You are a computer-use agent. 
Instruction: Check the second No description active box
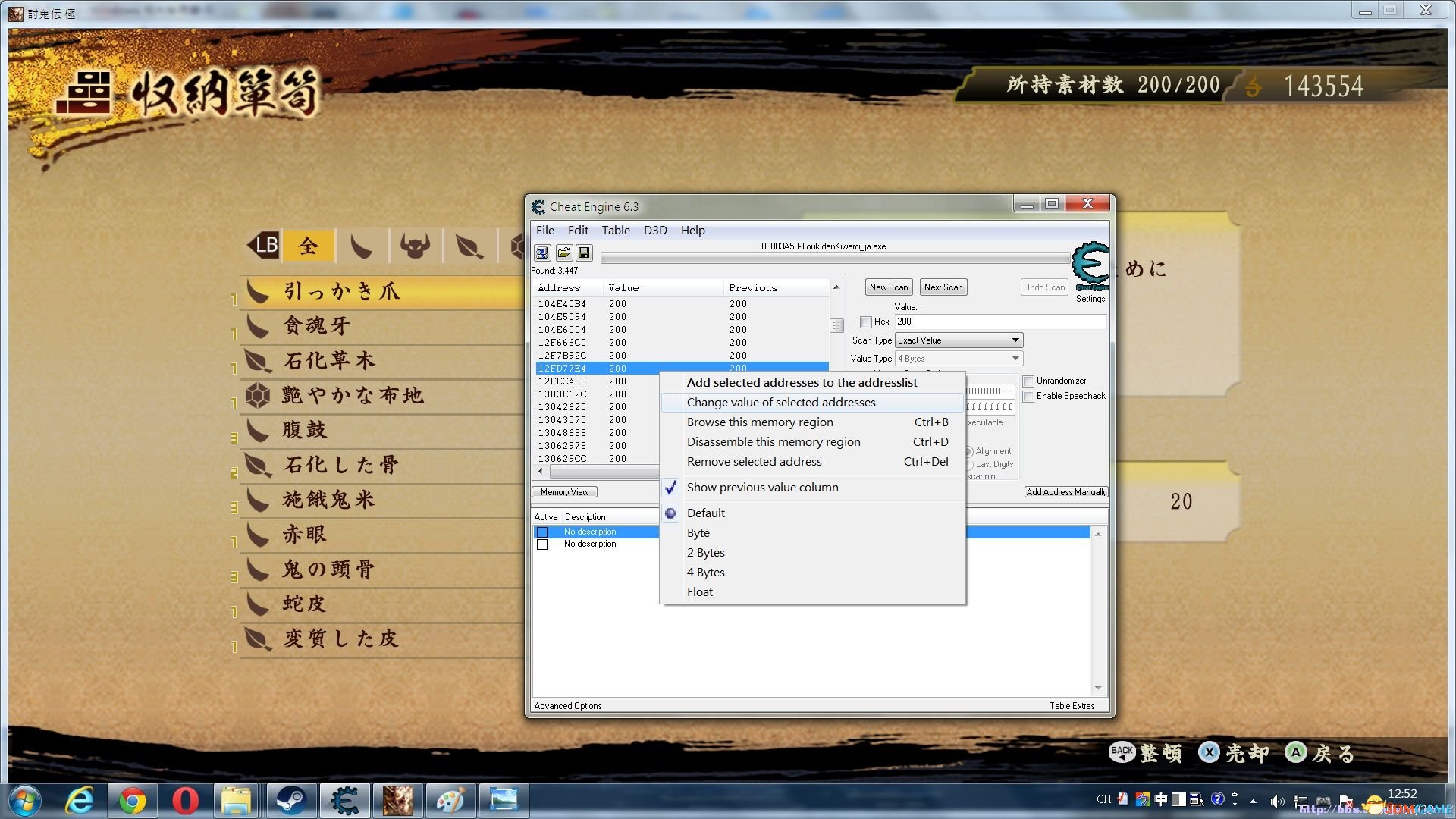[x=542, y=544]
